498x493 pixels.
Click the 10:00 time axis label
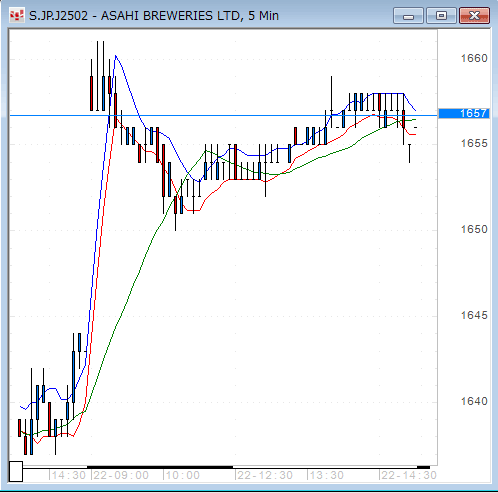pos(182,475)
